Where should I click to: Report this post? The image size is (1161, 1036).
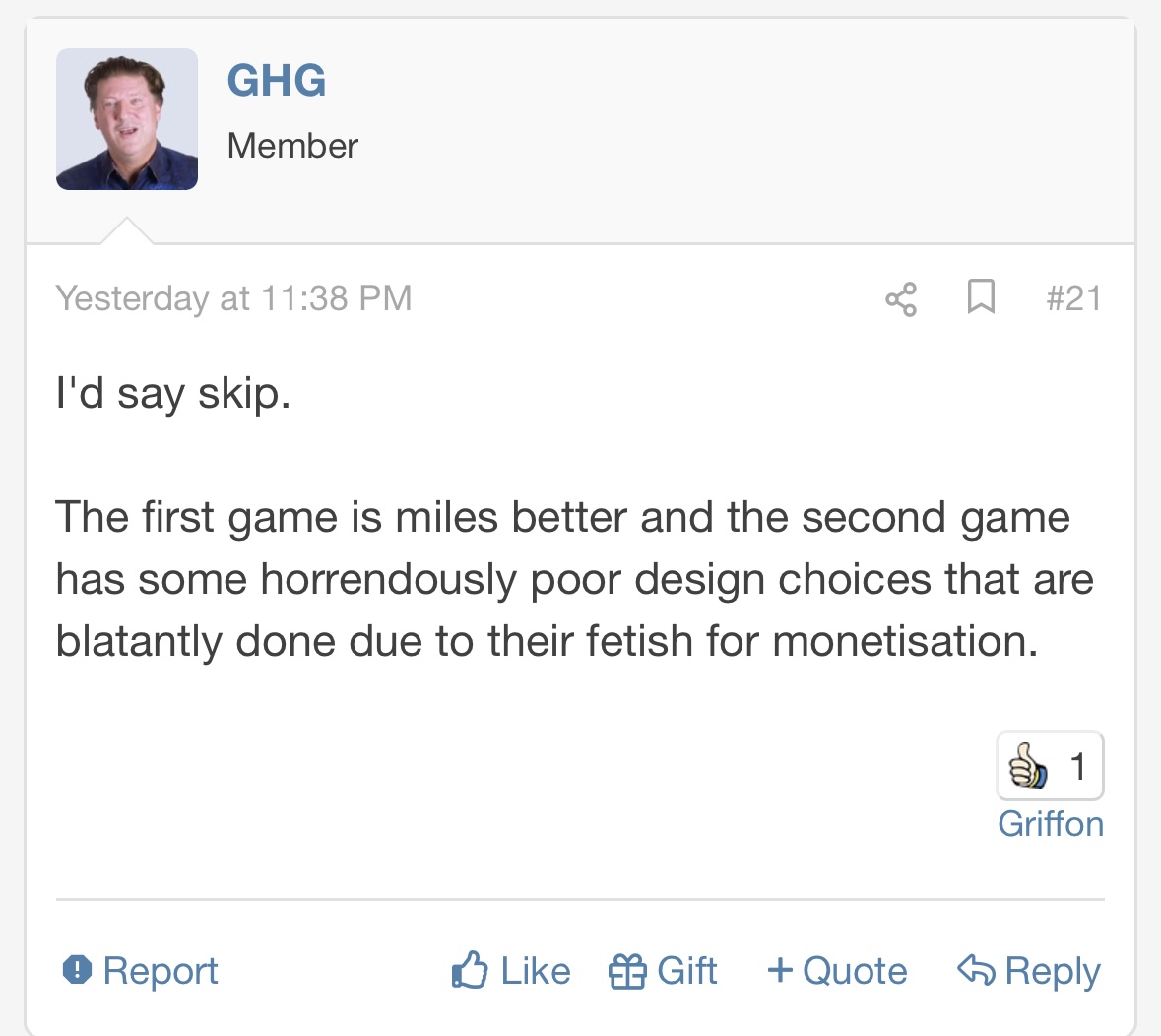click(x=141, y=970)
